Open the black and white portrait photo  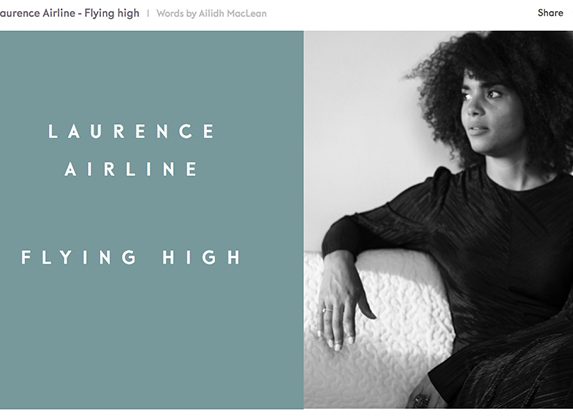439,220
